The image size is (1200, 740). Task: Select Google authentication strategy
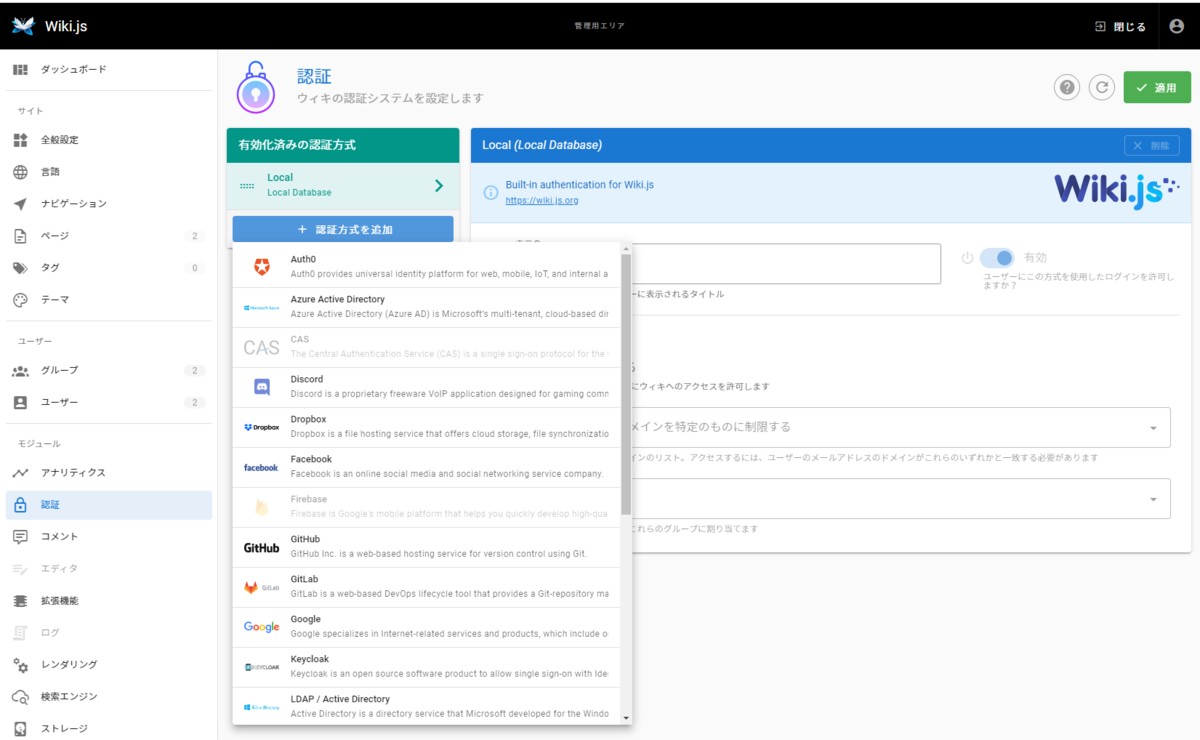point(426,627)
